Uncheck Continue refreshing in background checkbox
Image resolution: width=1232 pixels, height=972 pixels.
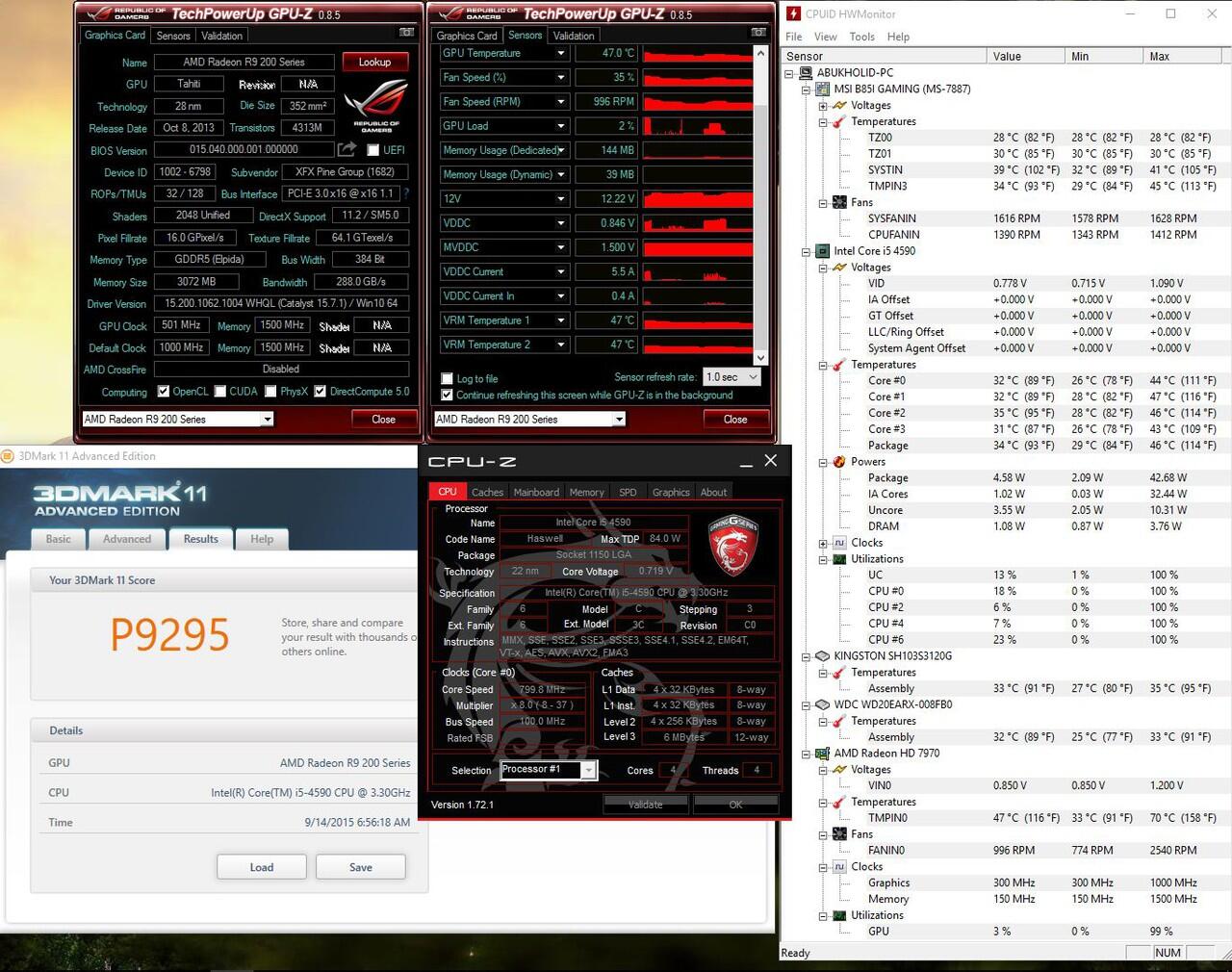447,396
